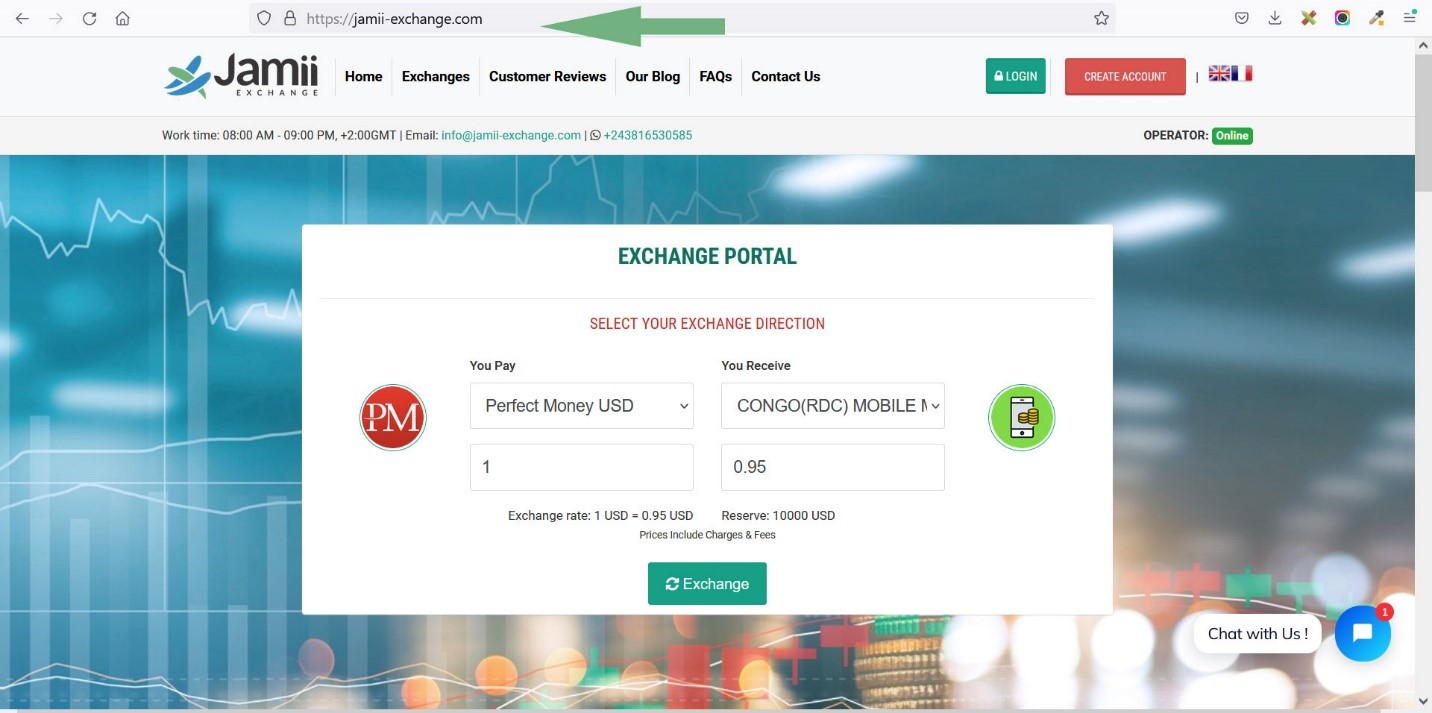This screenshot has width=1432, height=713.
Task: Click the receive amount field showing 0.95
Action: 833,467
